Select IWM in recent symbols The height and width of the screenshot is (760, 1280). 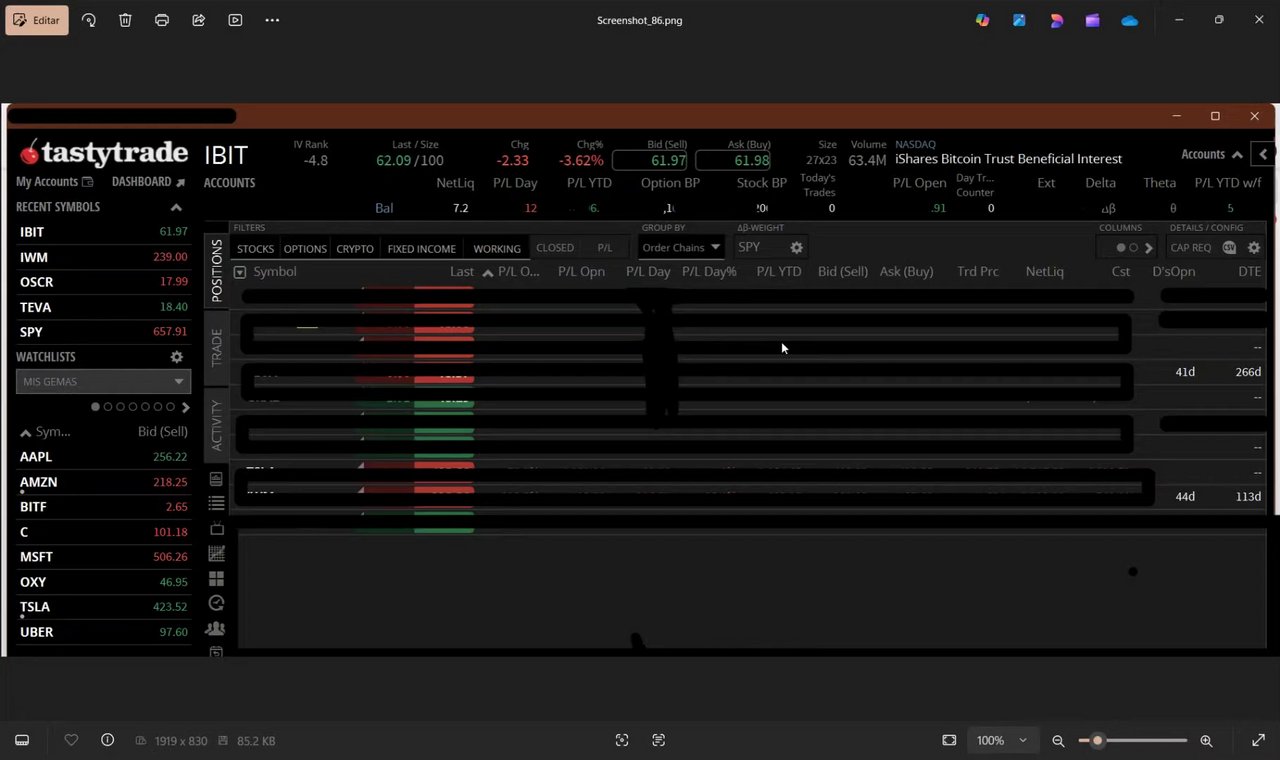tap(103, 257)
